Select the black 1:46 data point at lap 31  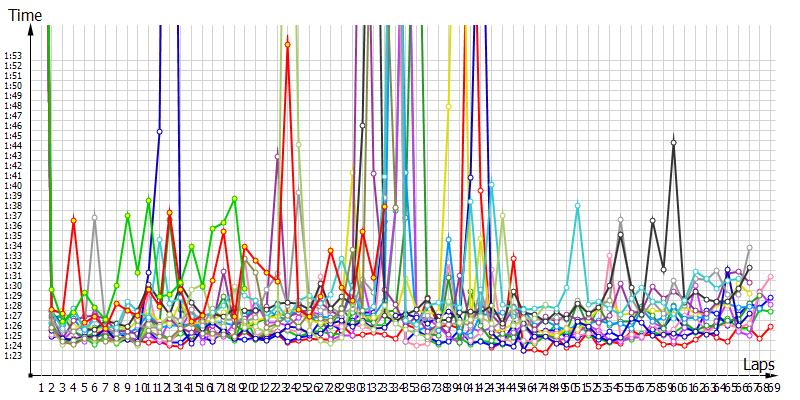(x=363, y=126)
